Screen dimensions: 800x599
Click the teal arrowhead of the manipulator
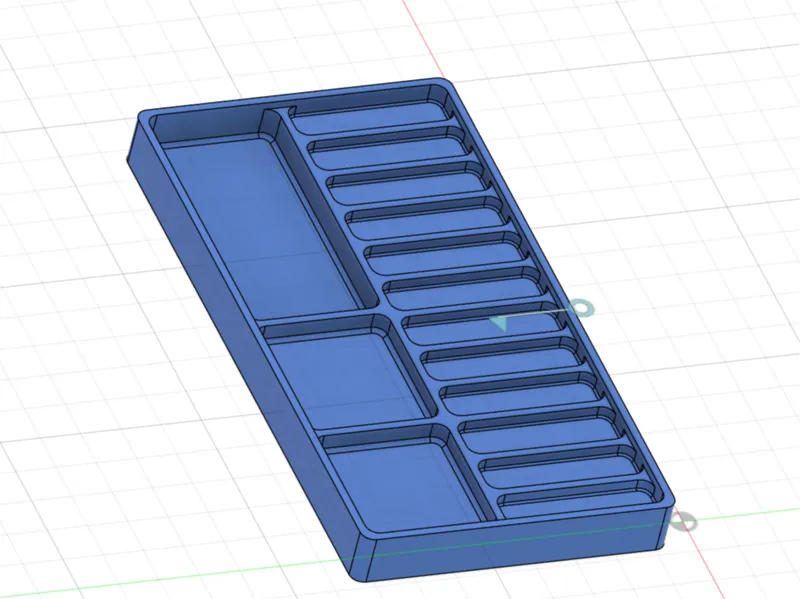click(501, 323)
